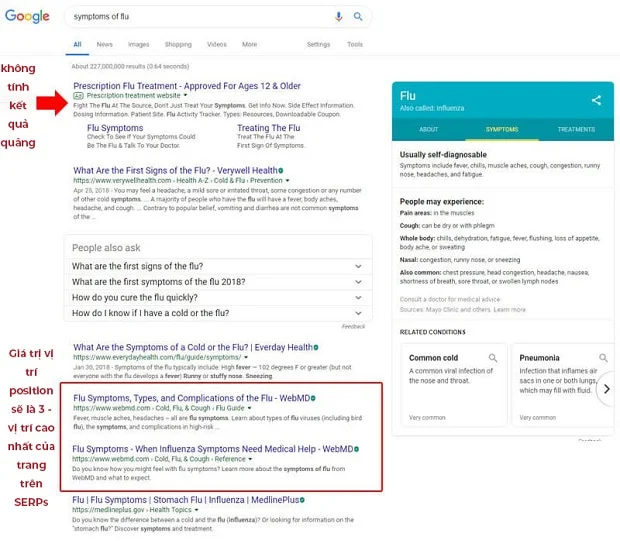This screenshot has height=547, width=620.
Task: Expand "How do I know if I have a cold or the flu?"
Action: click(x=358, y=313)
